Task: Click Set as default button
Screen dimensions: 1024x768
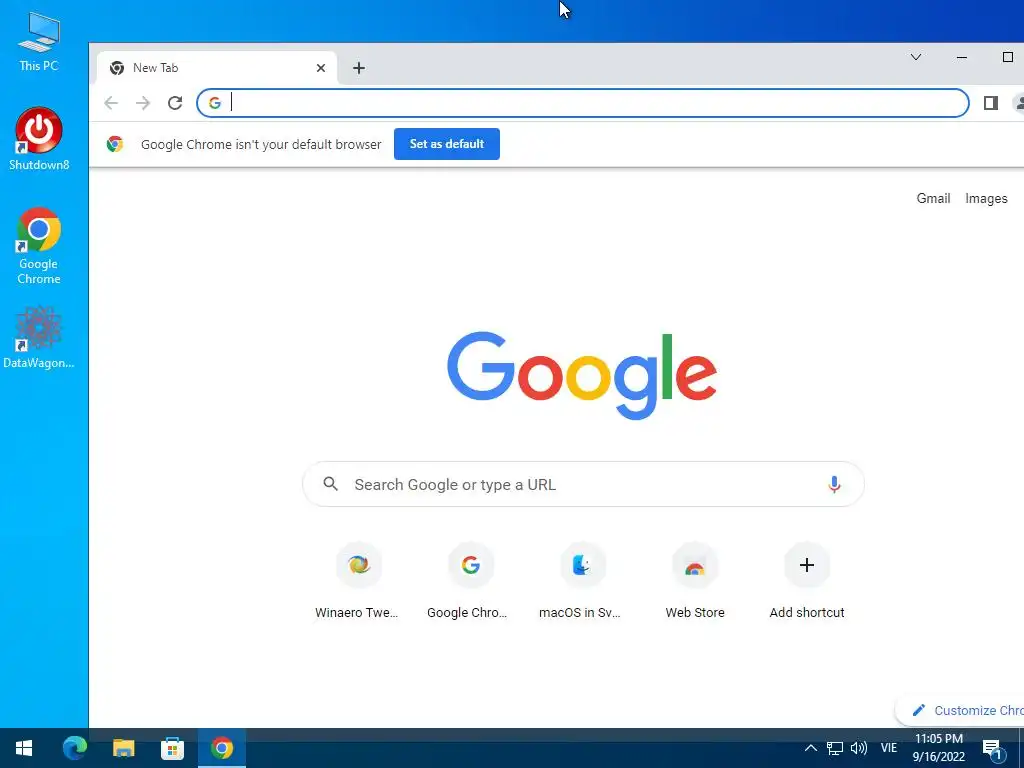Action: 447,144
